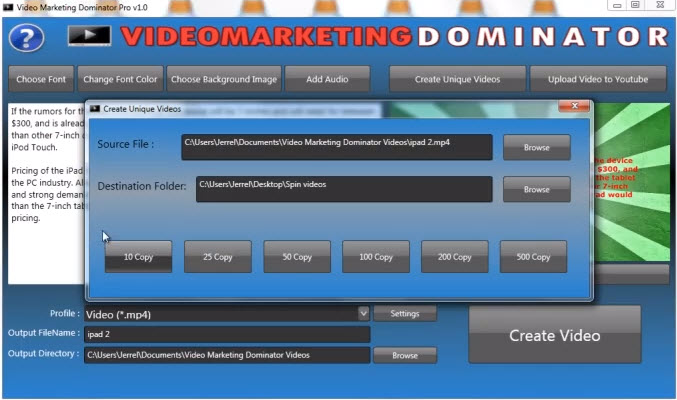The image size is (677, 400).
Task: Click the Source File path field
Action: pyautogui.click(x=337, y=147)
